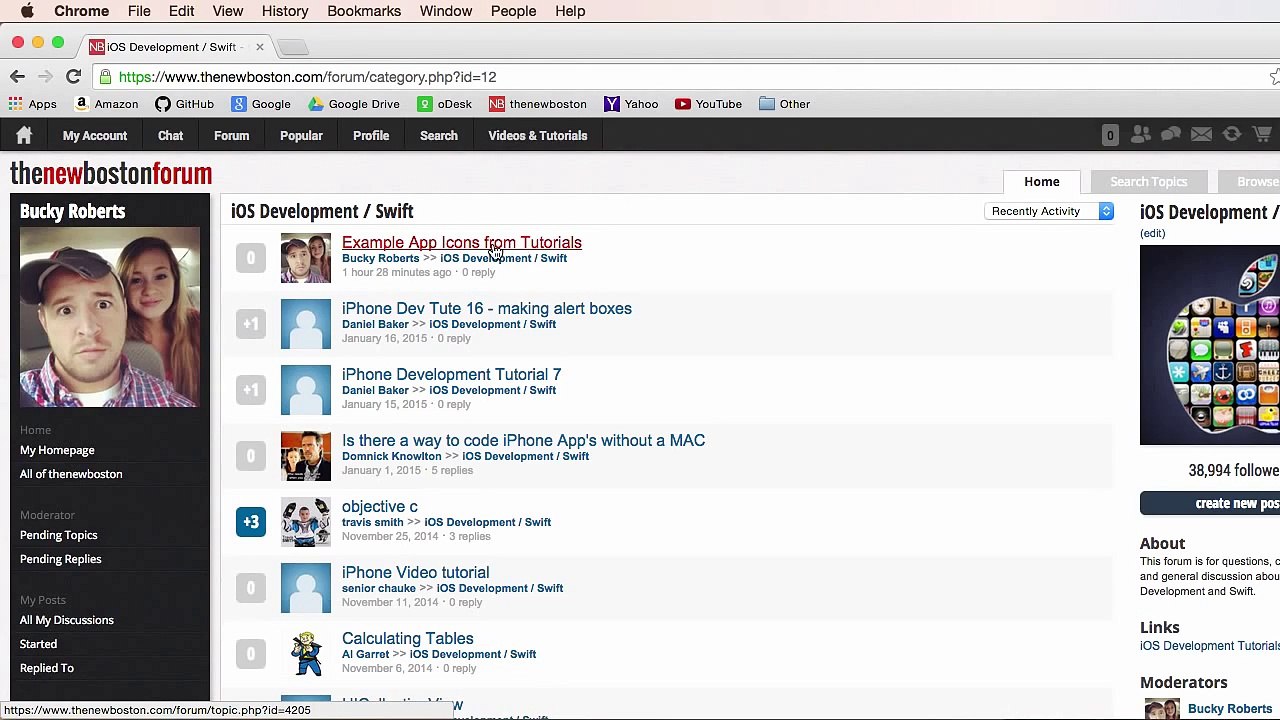
Task: Open the Amazon bookmark
Action: click(x=106, y=104)
